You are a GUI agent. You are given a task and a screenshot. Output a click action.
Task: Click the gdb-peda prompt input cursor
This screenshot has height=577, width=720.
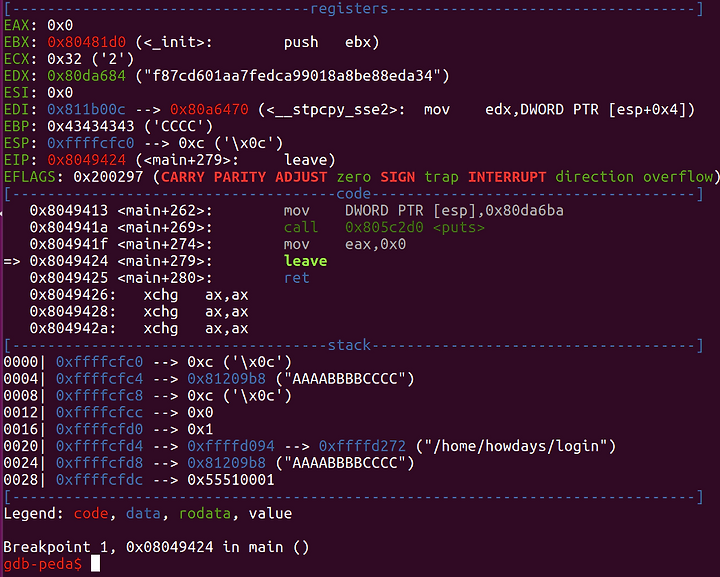95,564
